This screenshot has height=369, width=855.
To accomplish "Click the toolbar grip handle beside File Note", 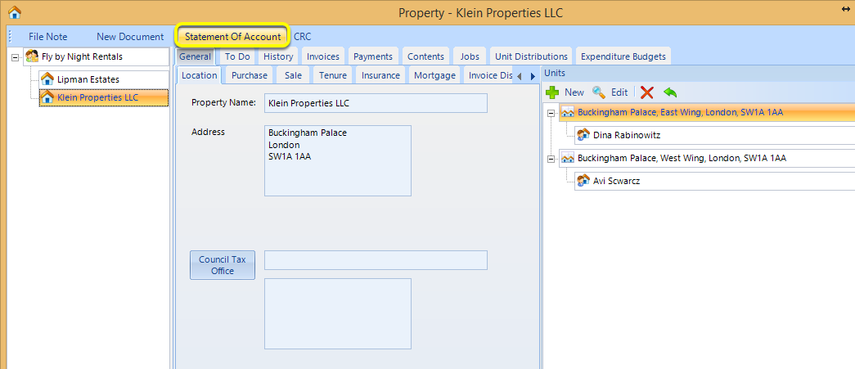I will (x=10, y=37).
